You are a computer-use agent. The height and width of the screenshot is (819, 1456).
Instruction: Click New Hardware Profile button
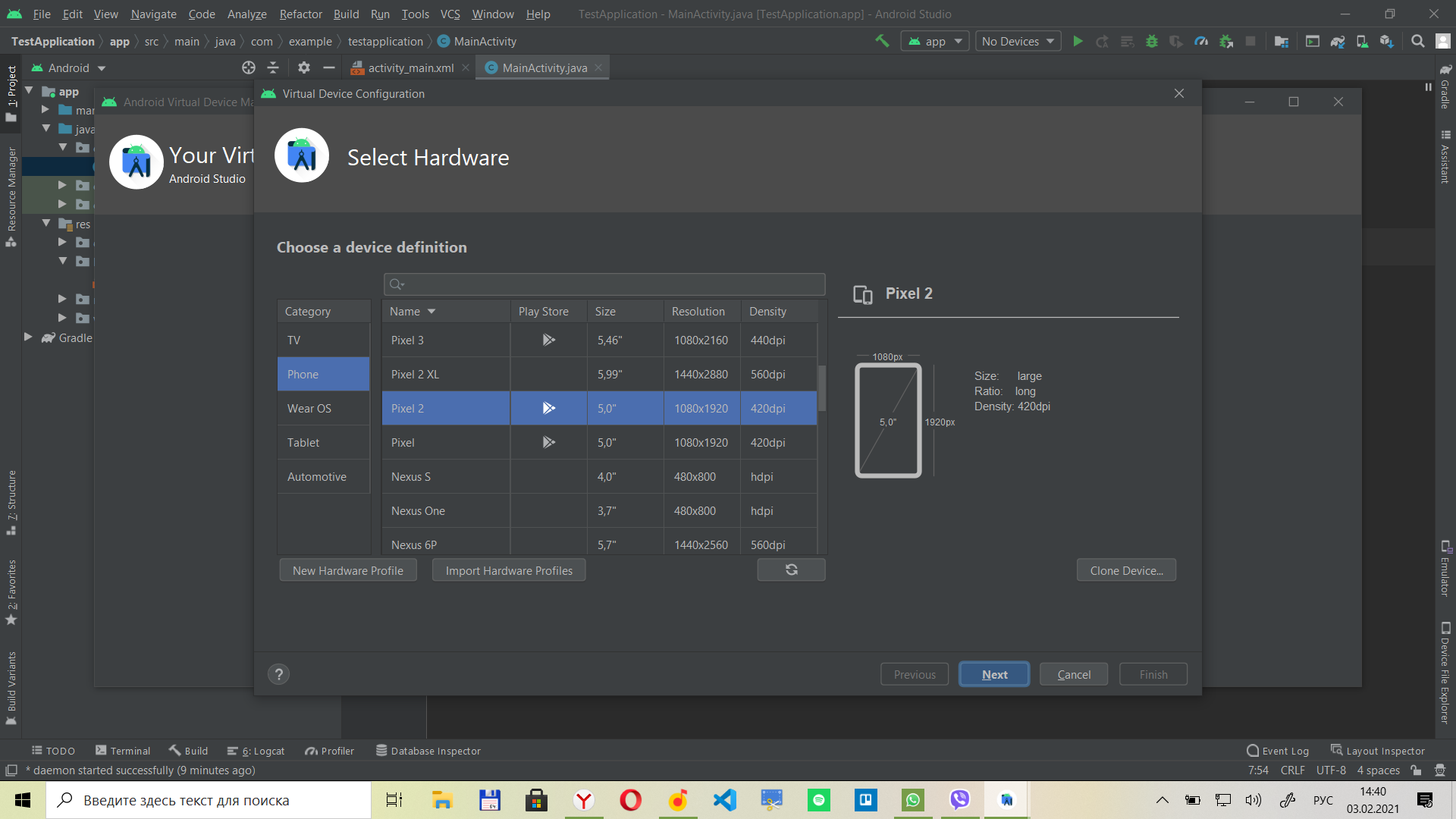coord(348,570)
